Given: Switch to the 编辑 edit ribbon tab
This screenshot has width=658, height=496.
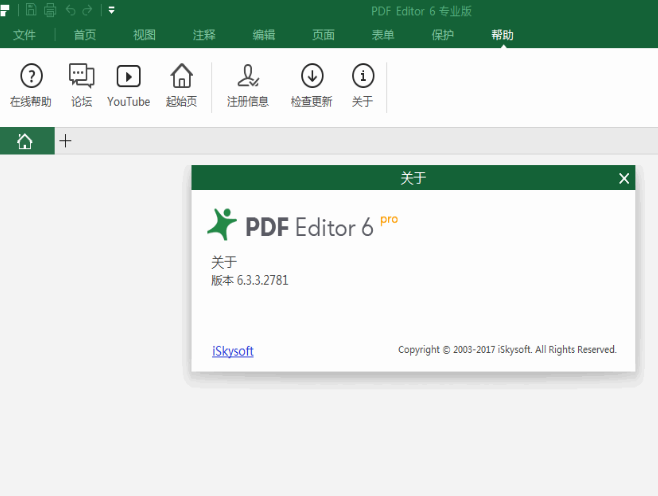Looking at the screenshot, I should (x=264, y=35).
